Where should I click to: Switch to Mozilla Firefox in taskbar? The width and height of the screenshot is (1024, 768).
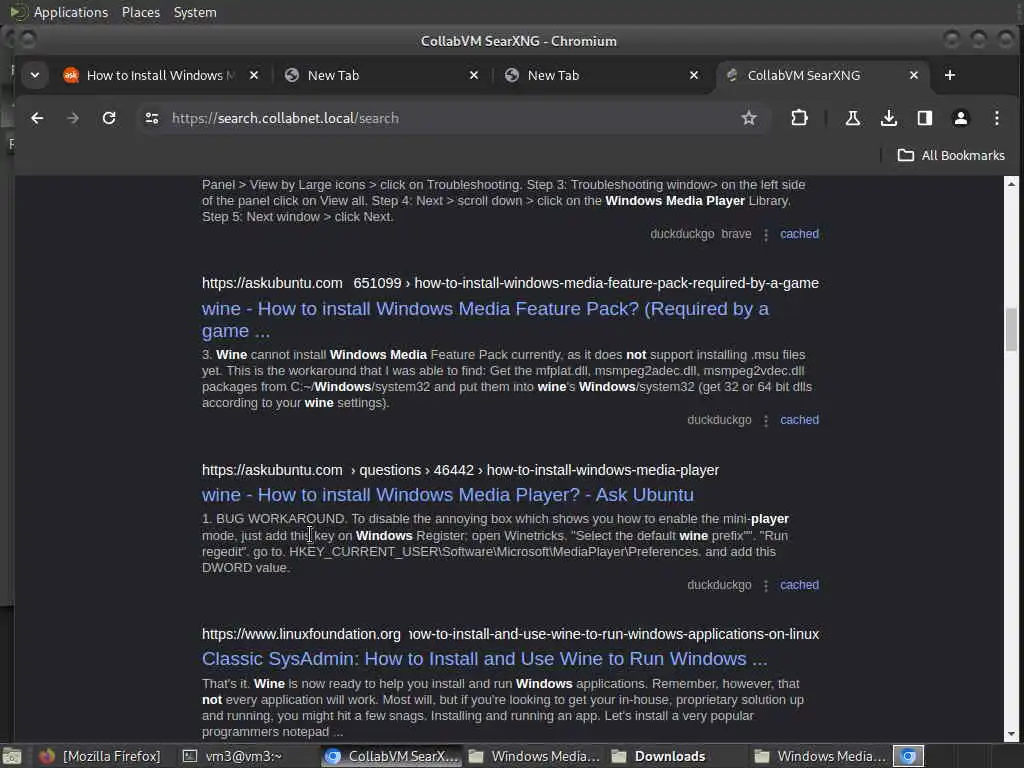[100, 756]
